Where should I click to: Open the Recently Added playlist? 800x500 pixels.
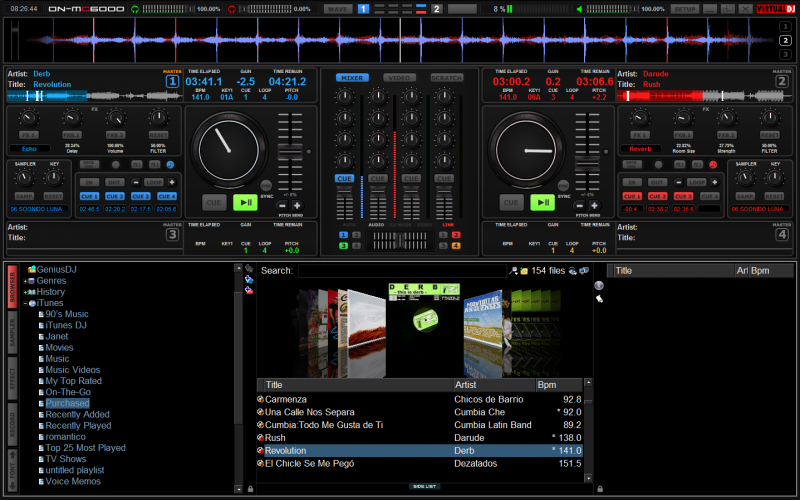tap(78, 414)
